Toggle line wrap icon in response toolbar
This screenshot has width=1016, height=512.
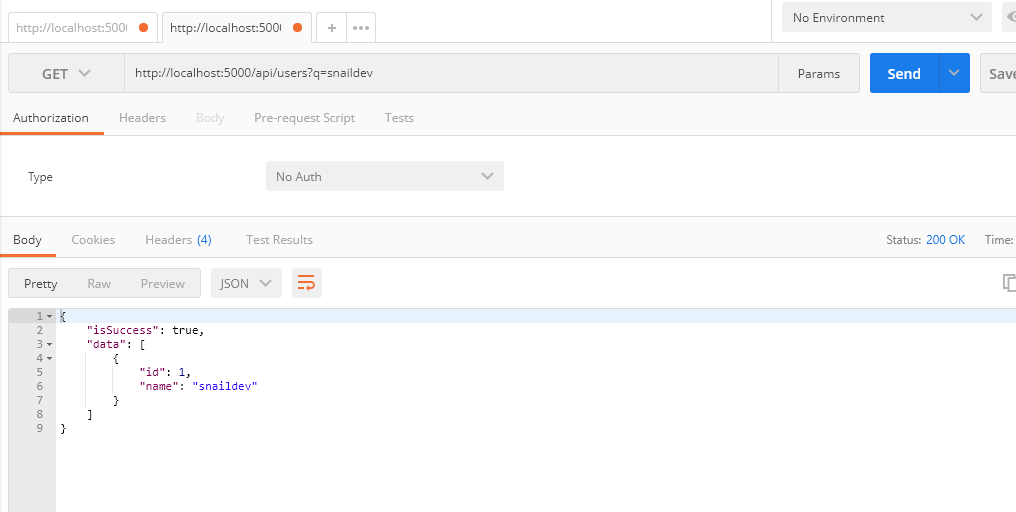pos(306,283)
